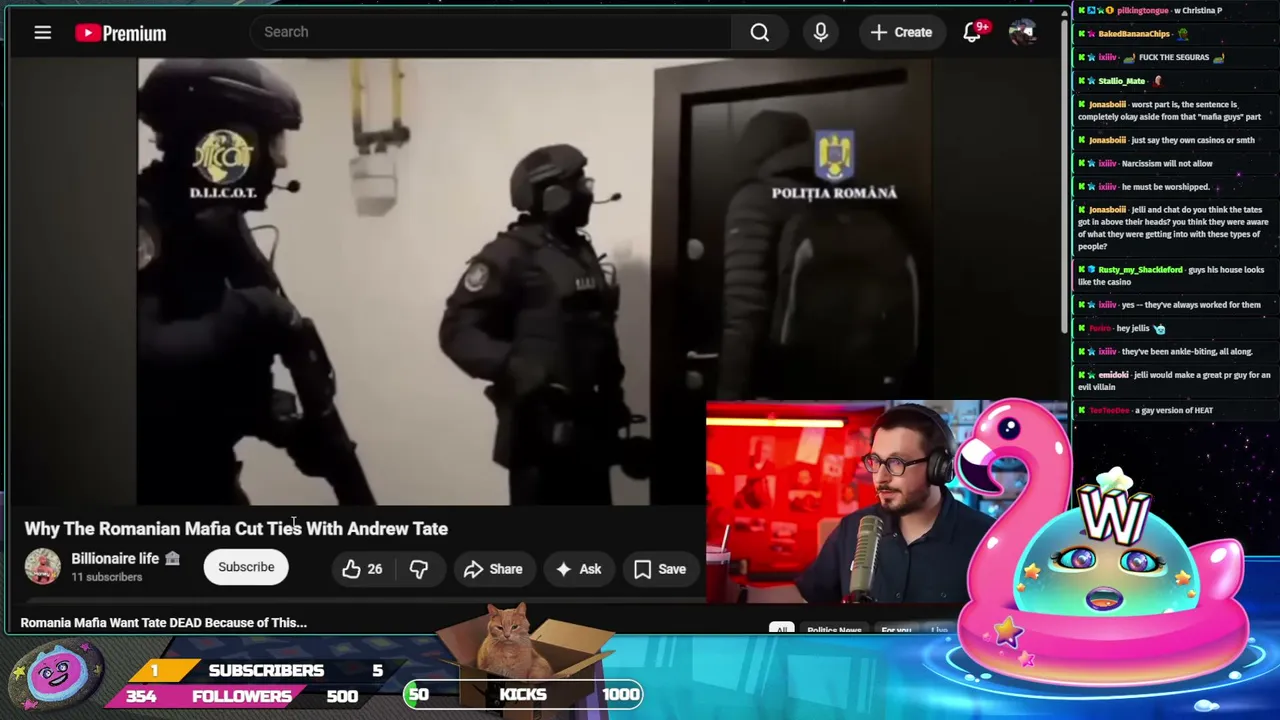Screen dimensions: 1280x720
Task: Click into the YouTube Search field
Action: tap(490, 32)
